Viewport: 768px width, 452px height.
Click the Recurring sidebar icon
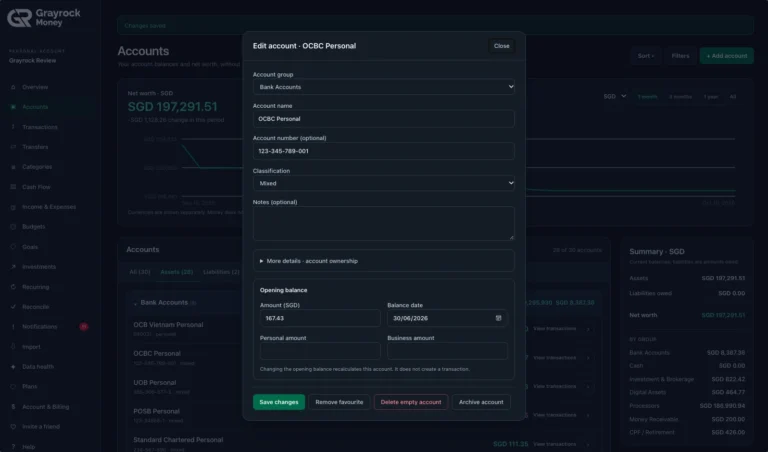click(x=13, y=287)
